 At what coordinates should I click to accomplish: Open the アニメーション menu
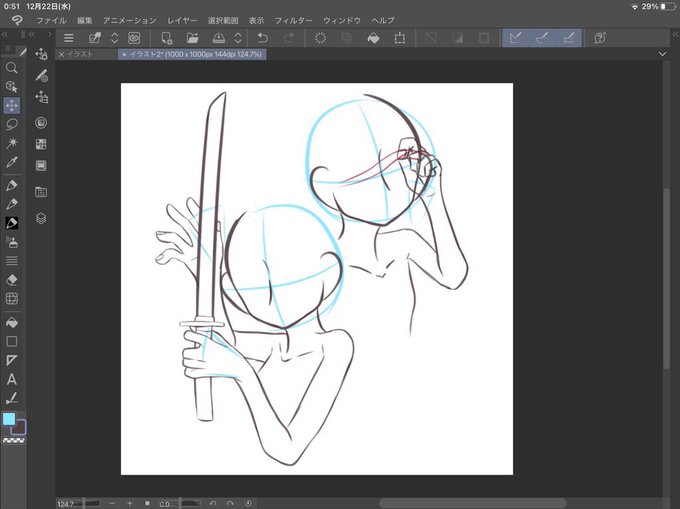pyautogui.click(x=130, y=20)
